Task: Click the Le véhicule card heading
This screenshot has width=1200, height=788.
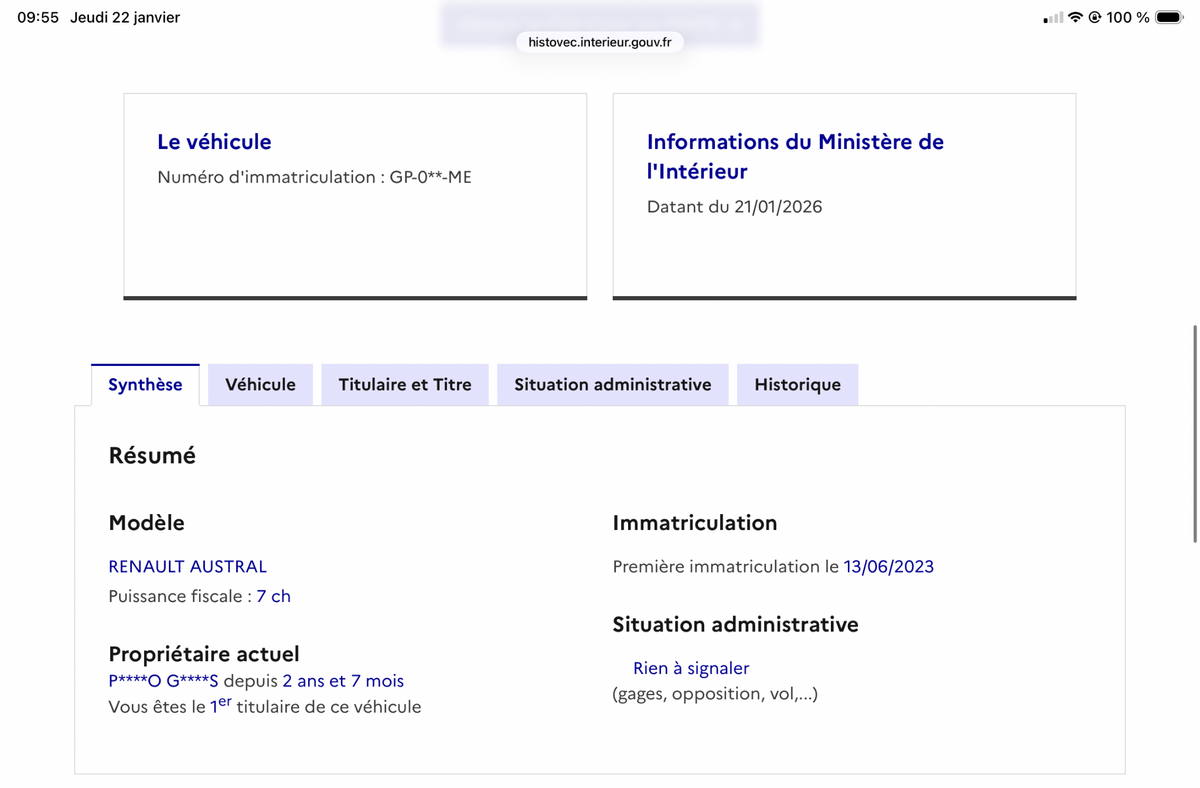Action: point(214,142)
